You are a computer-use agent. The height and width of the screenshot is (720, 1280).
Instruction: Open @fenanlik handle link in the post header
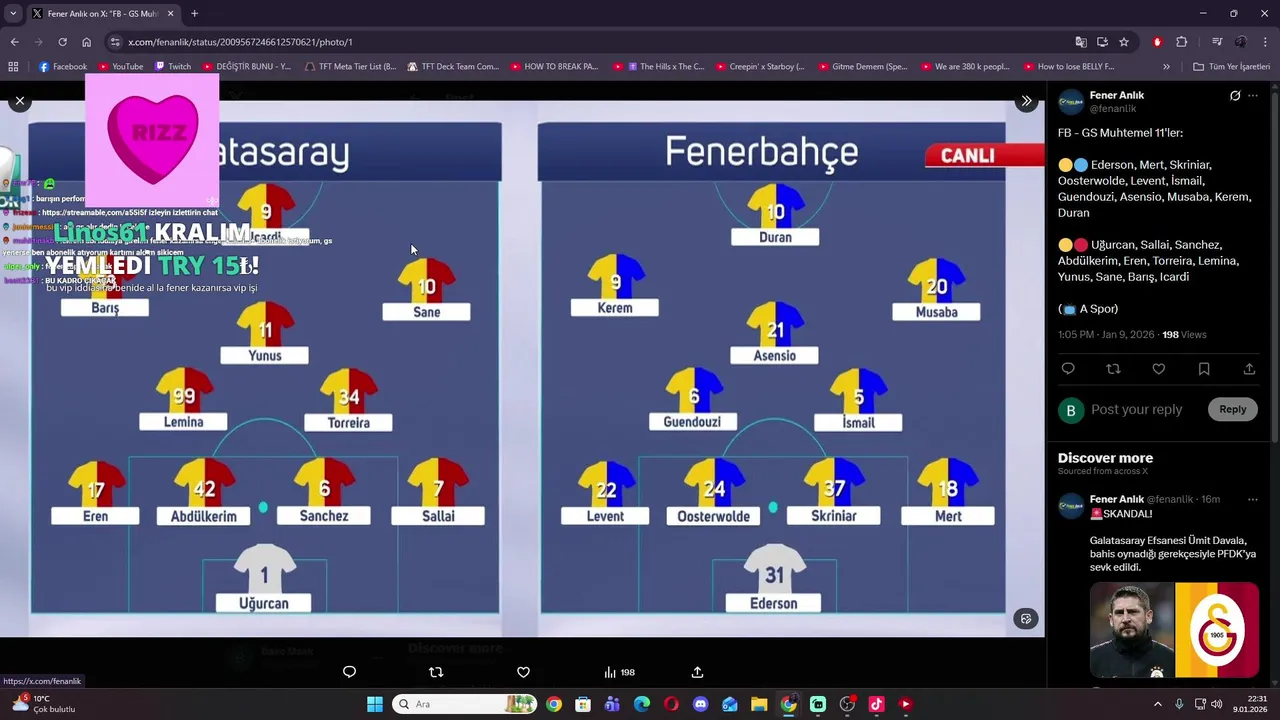1113,109
